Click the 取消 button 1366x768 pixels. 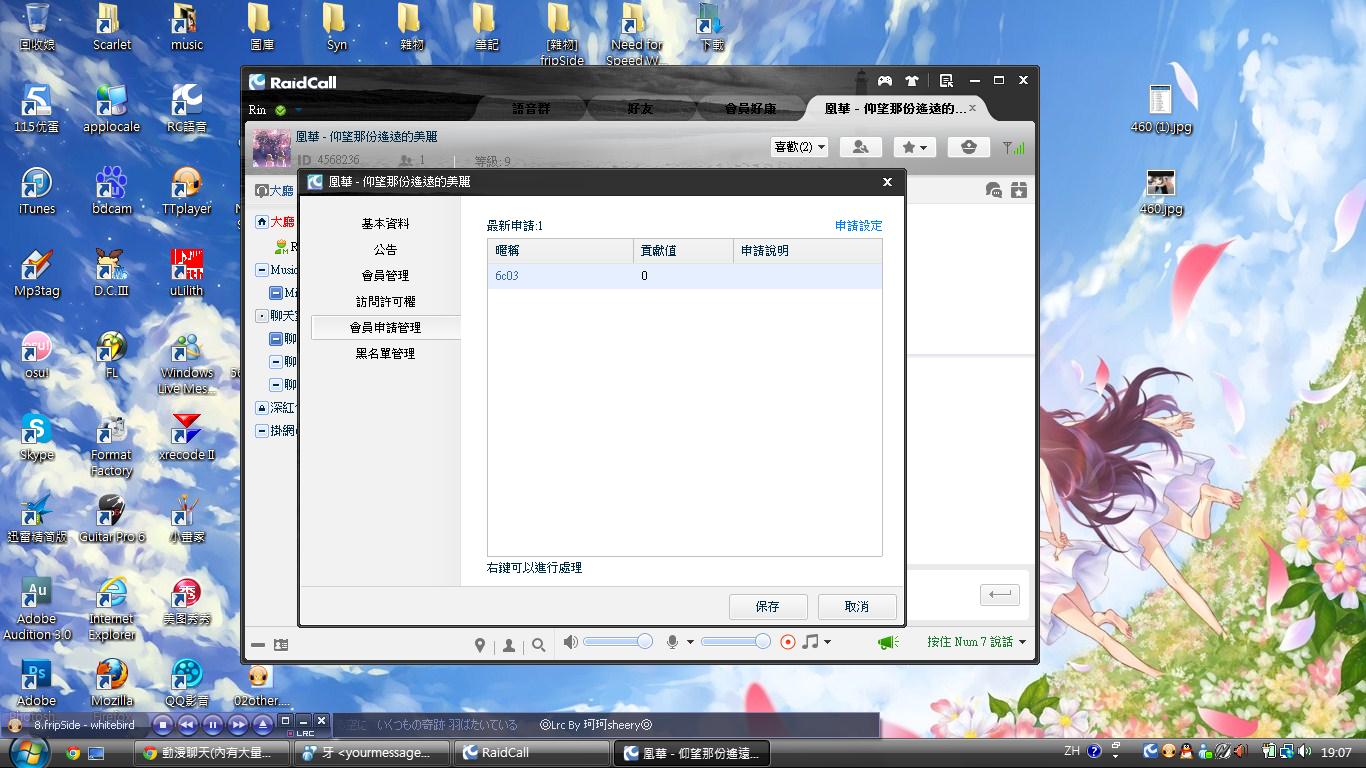pos(857,606)
